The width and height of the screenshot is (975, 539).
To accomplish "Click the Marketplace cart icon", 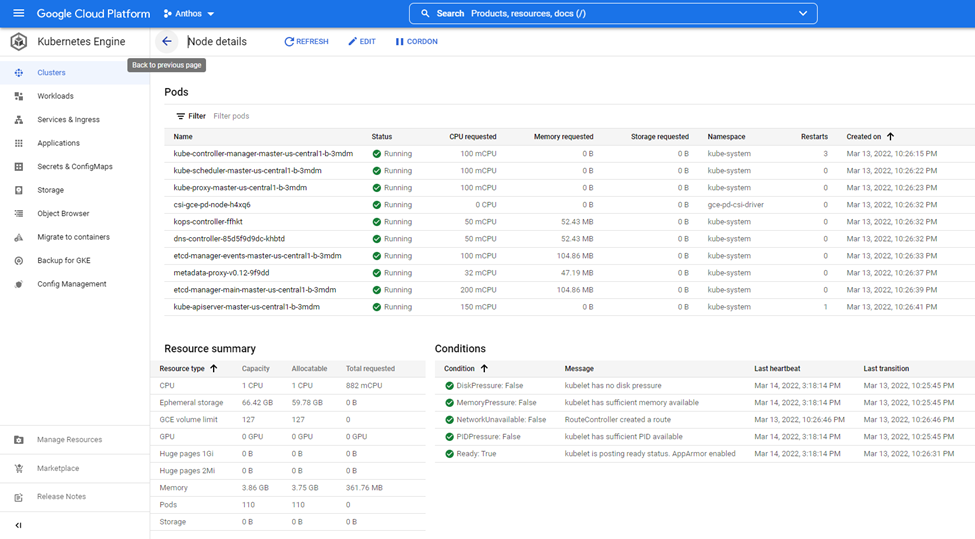I will click(18, 468).
